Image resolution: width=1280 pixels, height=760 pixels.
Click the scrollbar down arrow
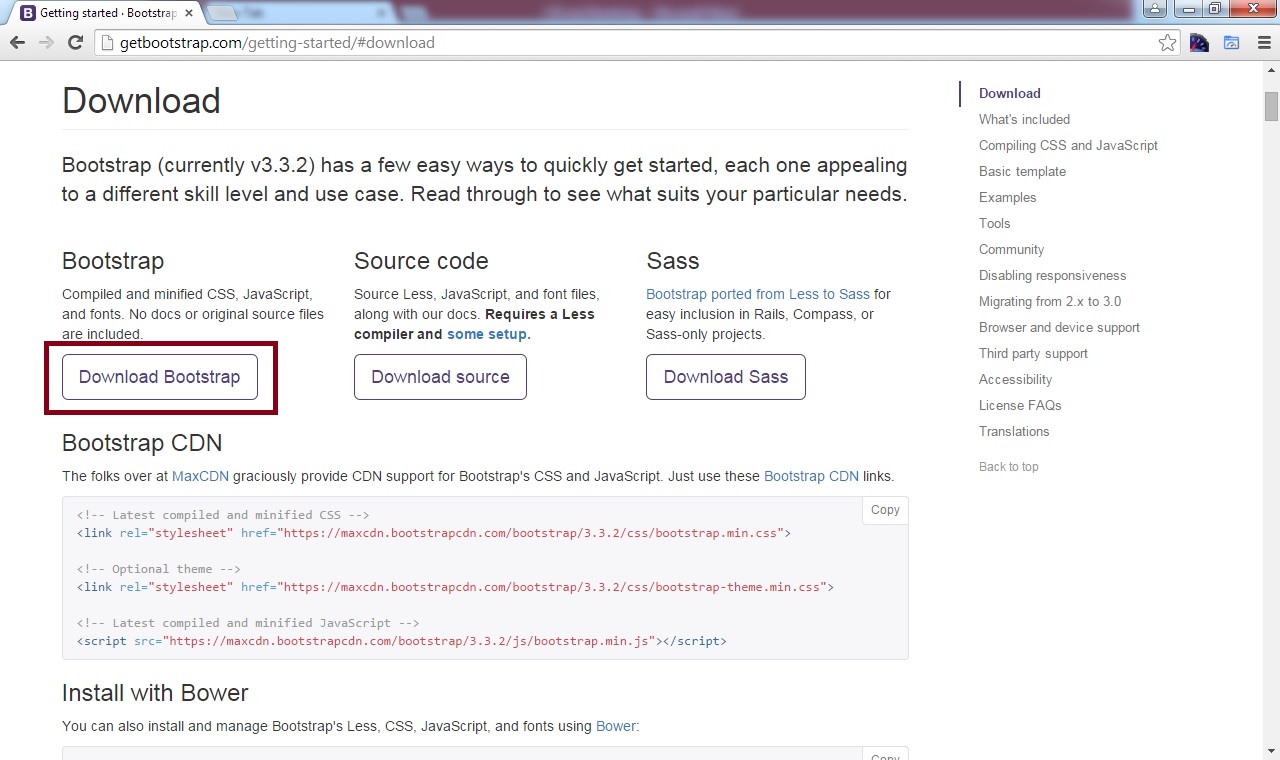click(1271, 751)
